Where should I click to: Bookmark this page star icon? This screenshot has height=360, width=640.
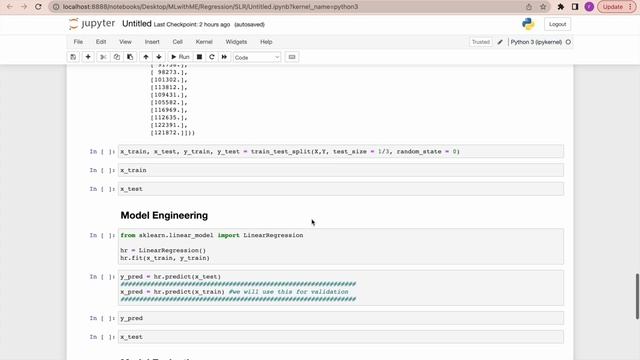point(543,7)
